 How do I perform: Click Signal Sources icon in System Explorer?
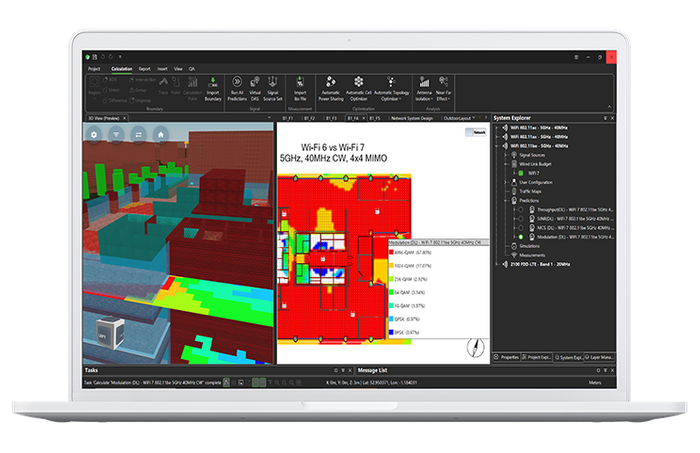pyautogui.click(x=514, y=155)
